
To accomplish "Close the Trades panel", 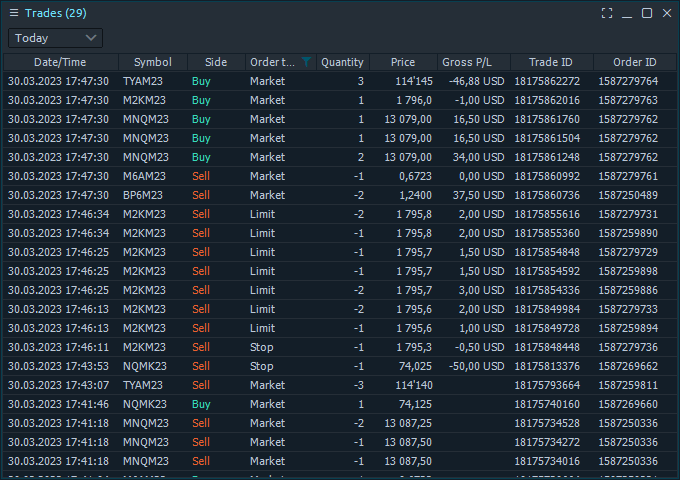I will pos(666,13).
